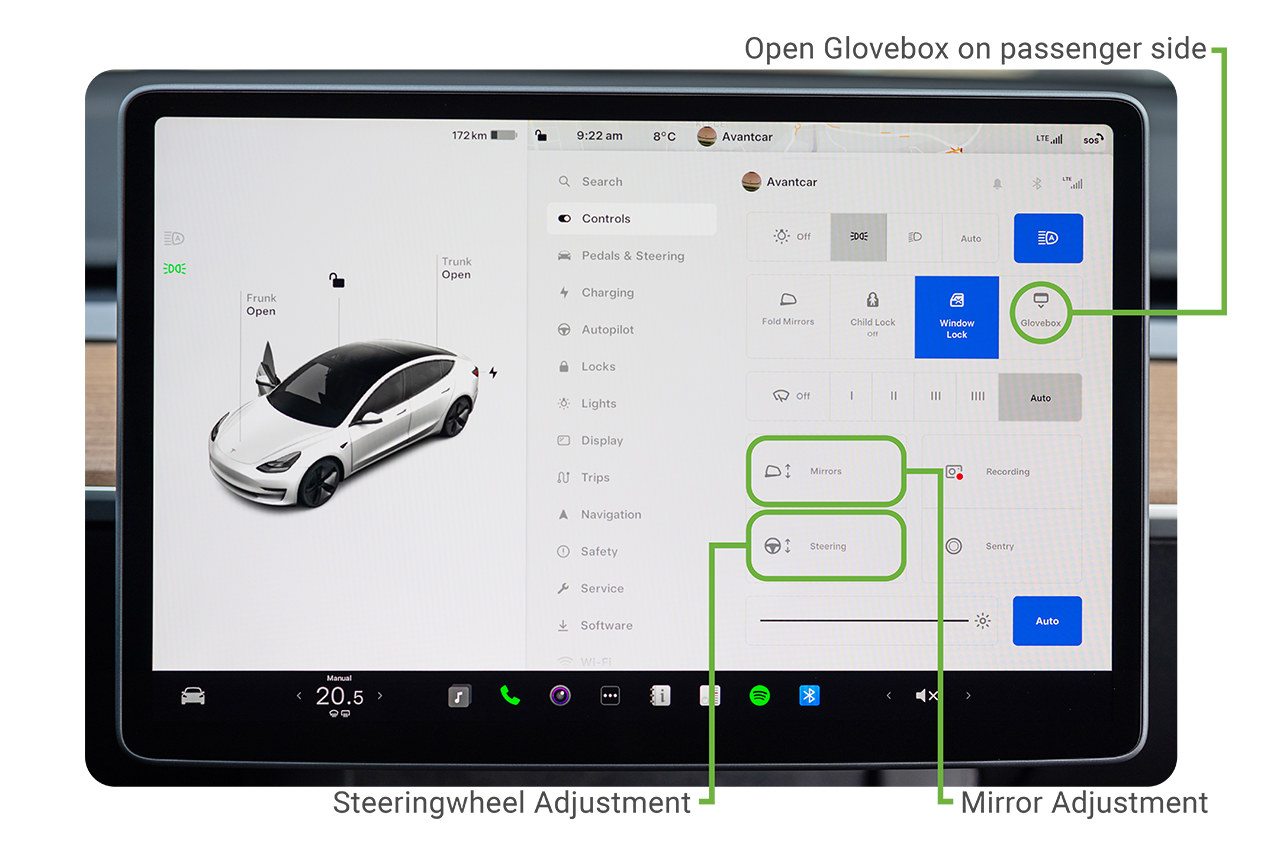Open the Software menu
Viewport: 1280px width, 853px height.
pyautogui.click(x=632, y=626)
